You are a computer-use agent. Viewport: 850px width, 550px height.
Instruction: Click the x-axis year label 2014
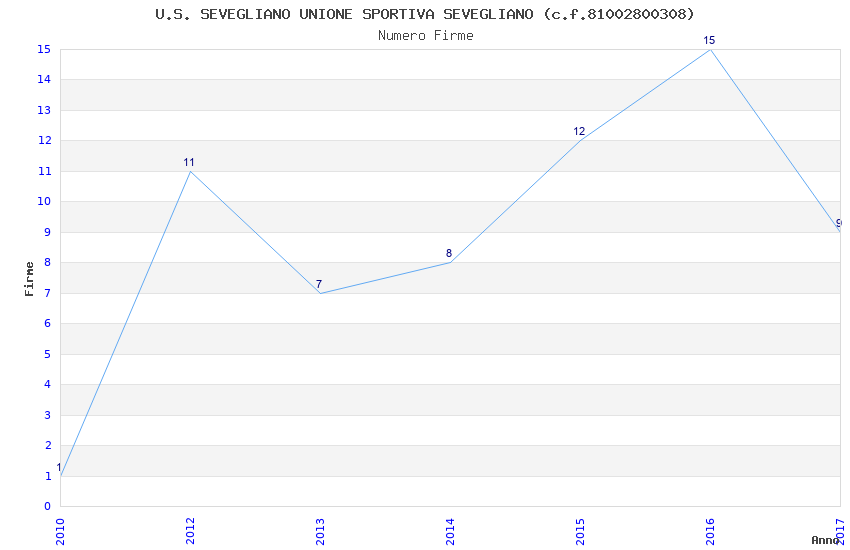[x=450, y=532]
